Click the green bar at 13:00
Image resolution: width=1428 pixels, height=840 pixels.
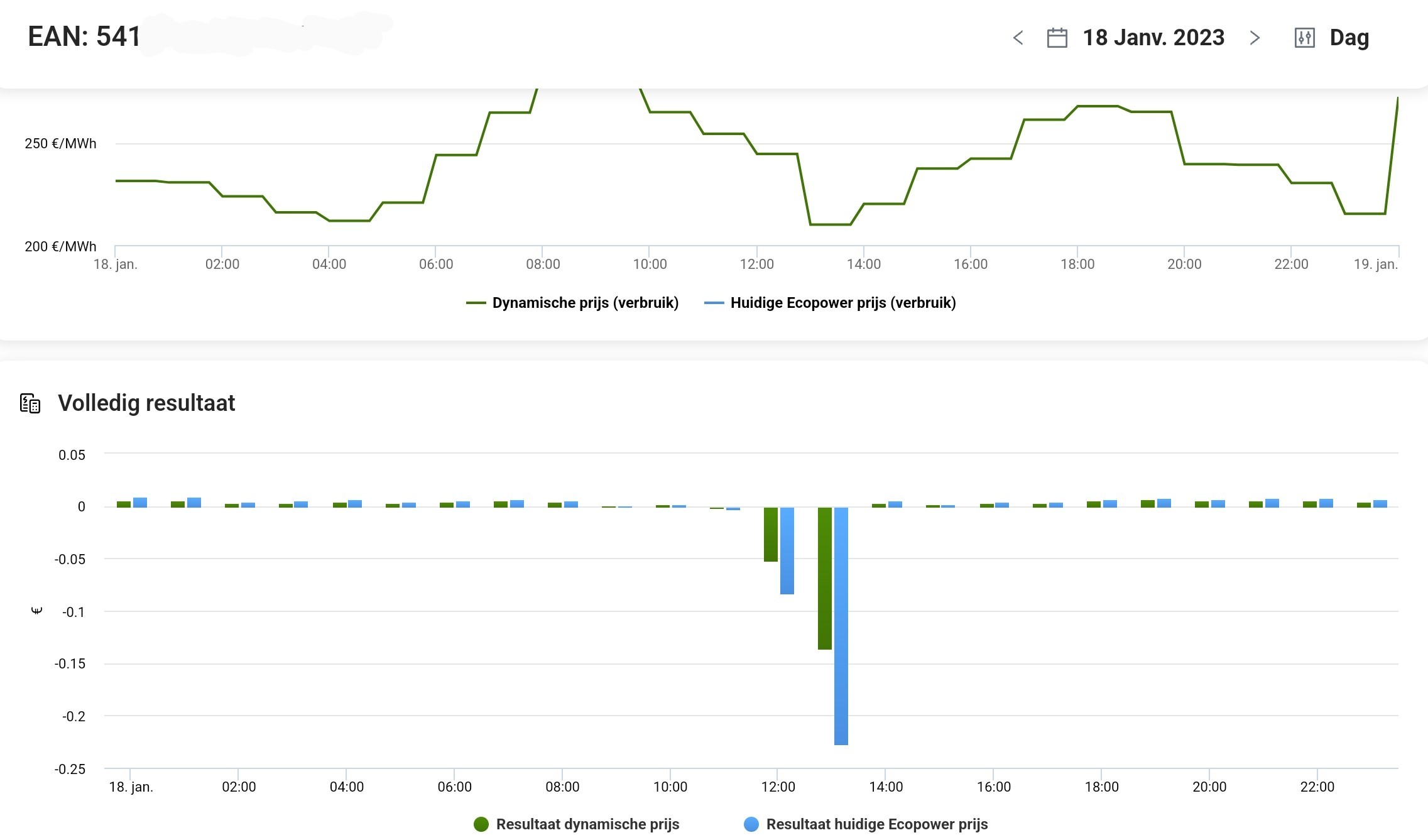pyautogui.click(x=824, y=578)
